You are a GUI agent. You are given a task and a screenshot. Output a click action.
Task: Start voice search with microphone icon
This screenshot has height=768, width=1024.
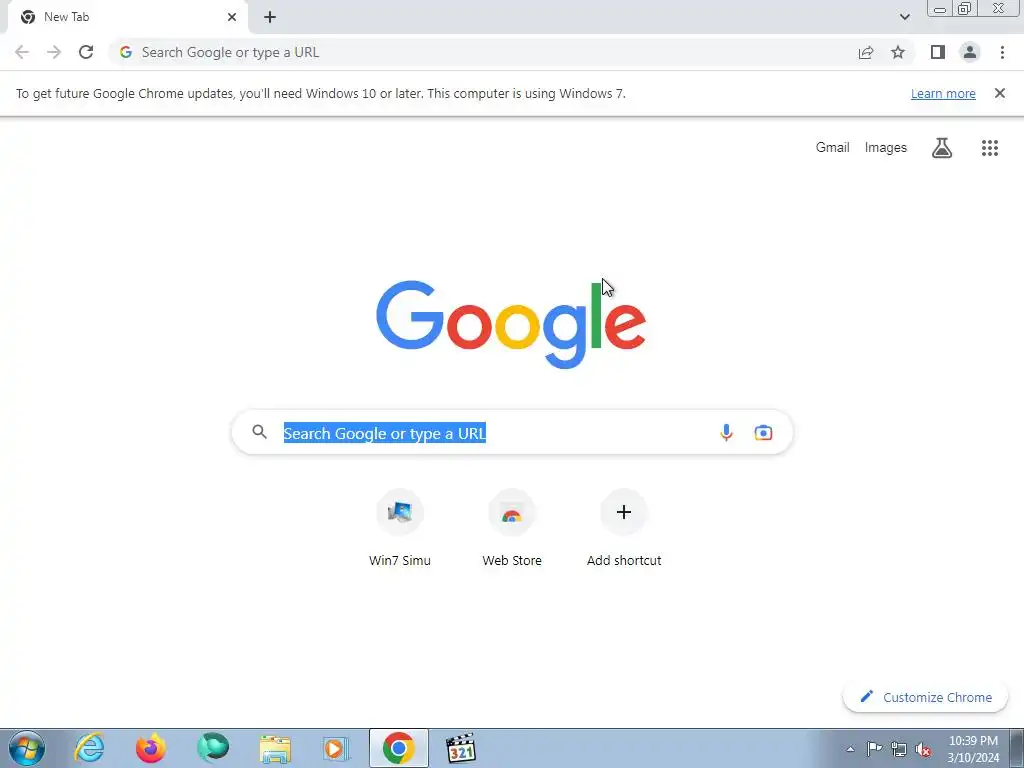click(x=726, y=432)
